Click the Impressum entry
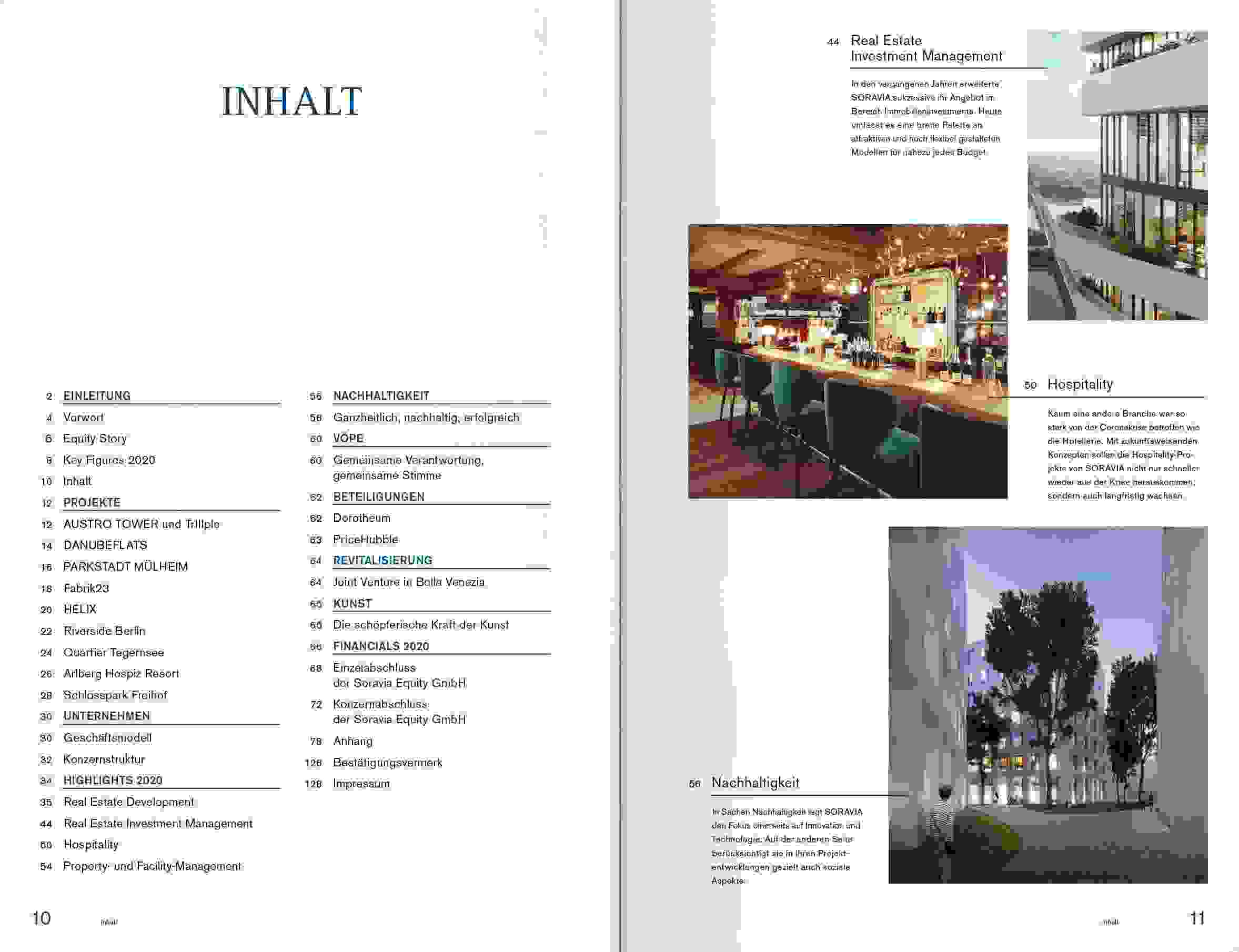 tap(361, 784)
